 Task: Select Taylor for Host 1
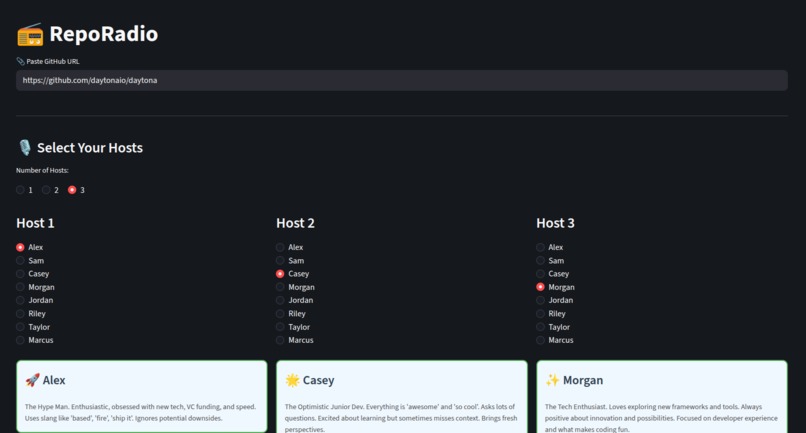pyautogui.click(x=33, y=327)
